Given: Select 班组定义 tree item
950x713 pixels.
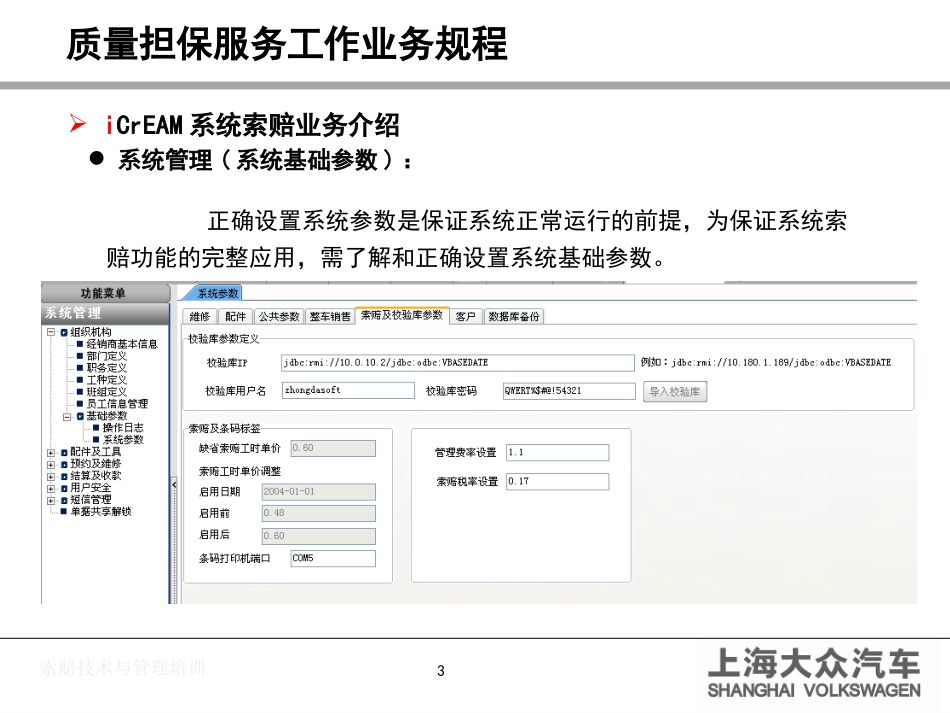Looking at the screenshot, I should click(107, 392).
